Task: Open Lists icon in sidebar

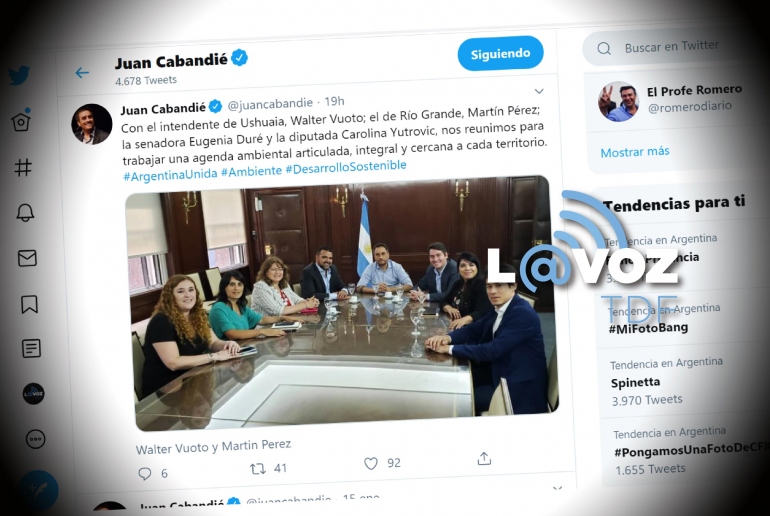Action: 31,349
